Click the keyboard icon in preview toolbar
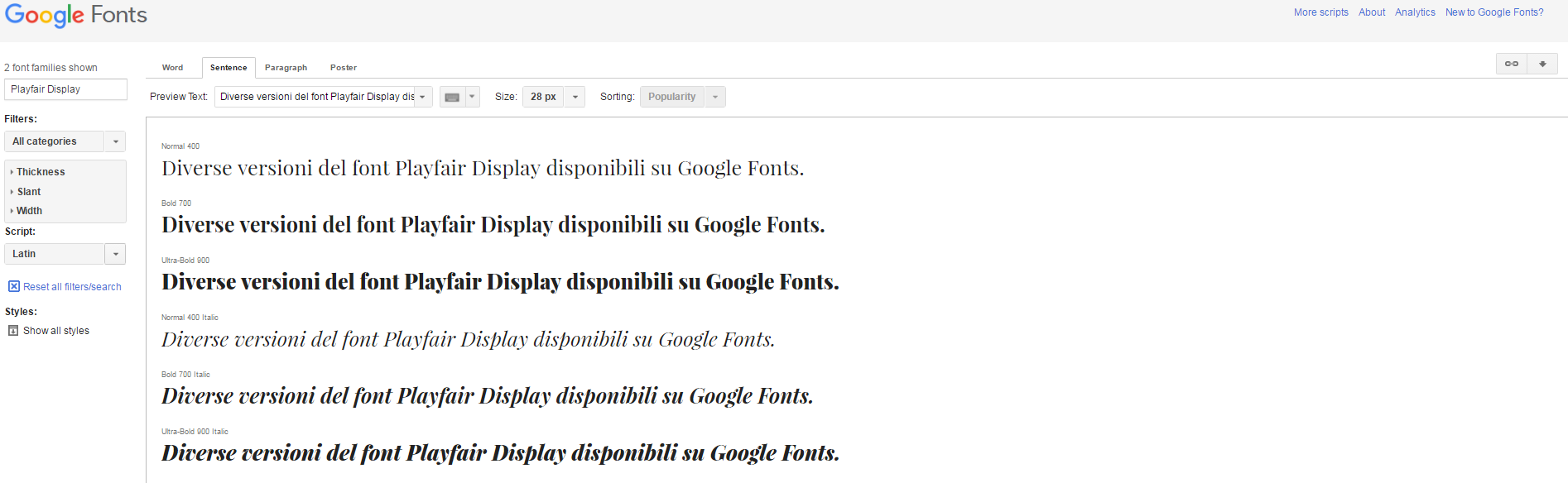 click(x=452, y=97)
